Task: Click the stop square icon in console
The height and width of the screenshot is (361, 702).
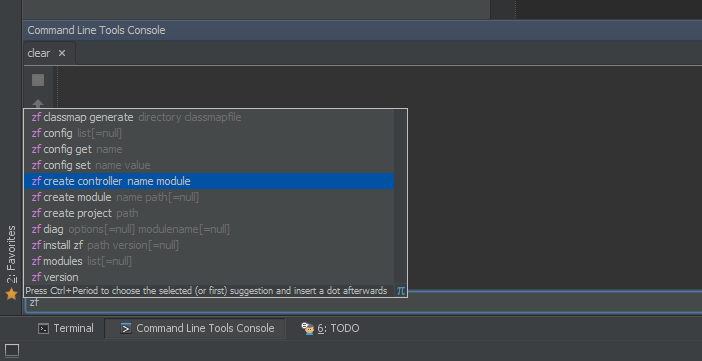Action: (38, 80)
